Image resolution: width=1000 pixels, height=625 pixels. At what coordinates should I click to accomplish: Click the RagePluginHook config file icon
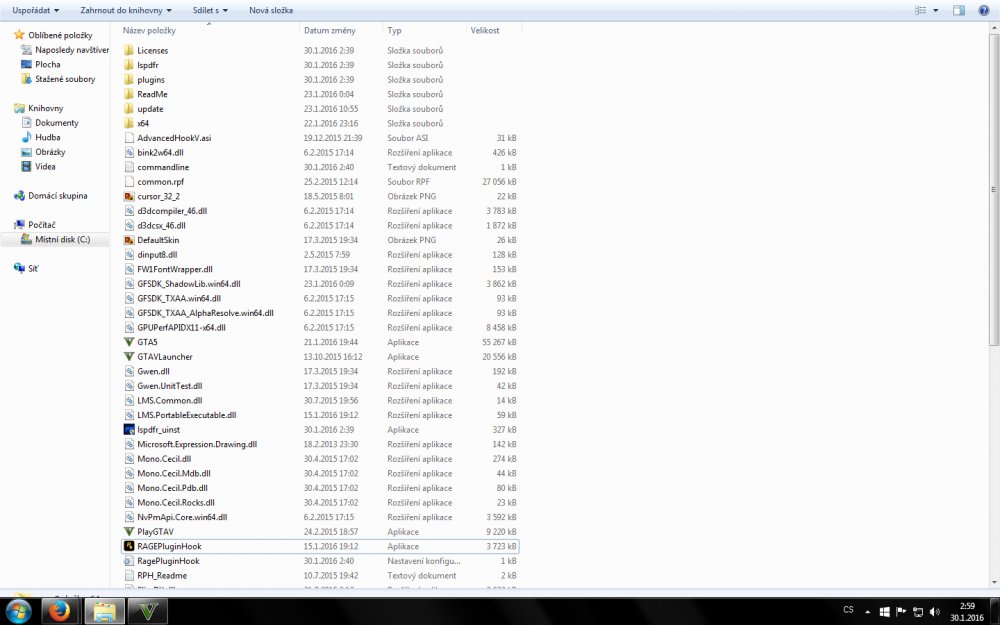pyautogui.click(x=129, y=561)
